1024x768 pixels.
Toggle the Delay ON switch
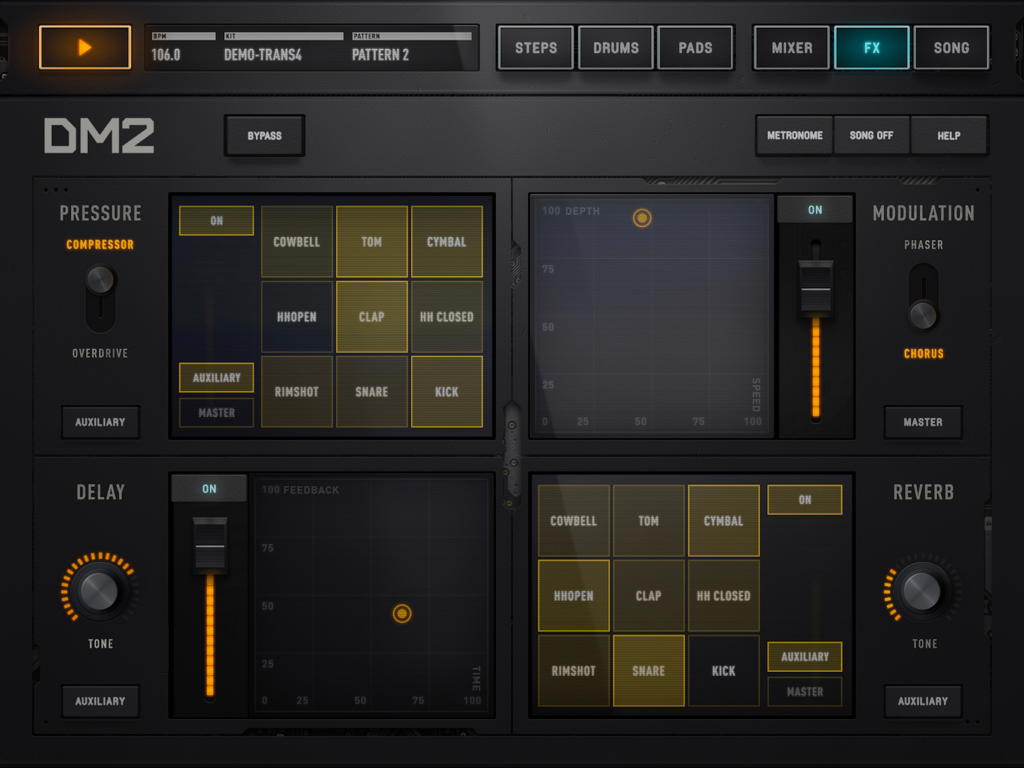click(209, 488)
